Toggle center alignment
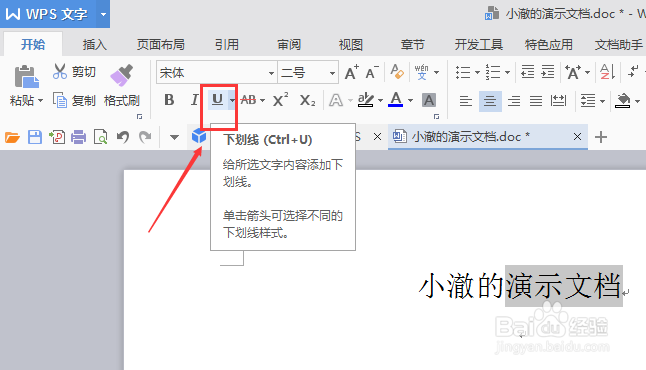The width and height of the screenshot is (646, 370). point(490,101)
